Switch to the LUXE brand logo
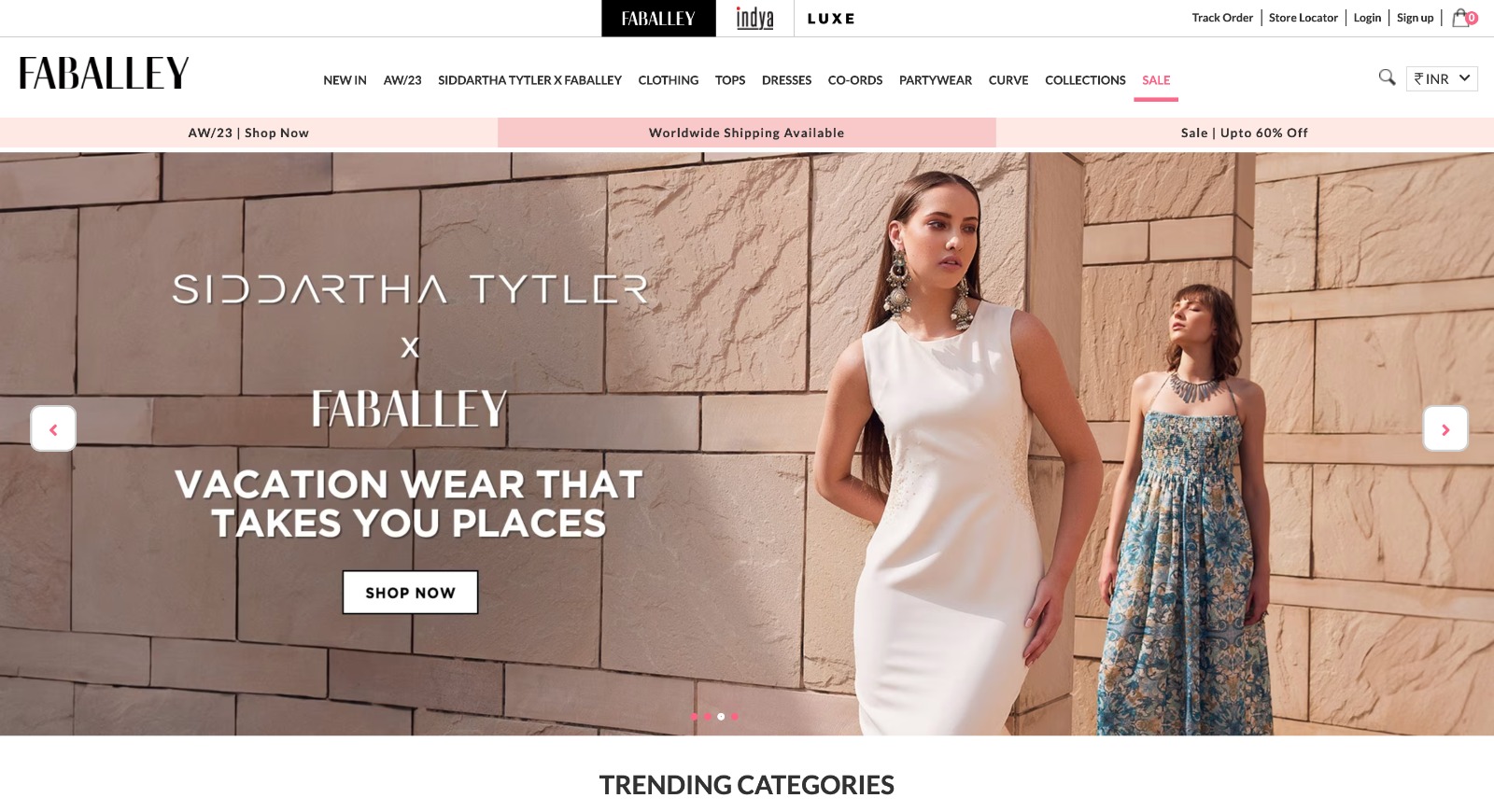Screen dimensions: 1494x812 click(831, 19)
